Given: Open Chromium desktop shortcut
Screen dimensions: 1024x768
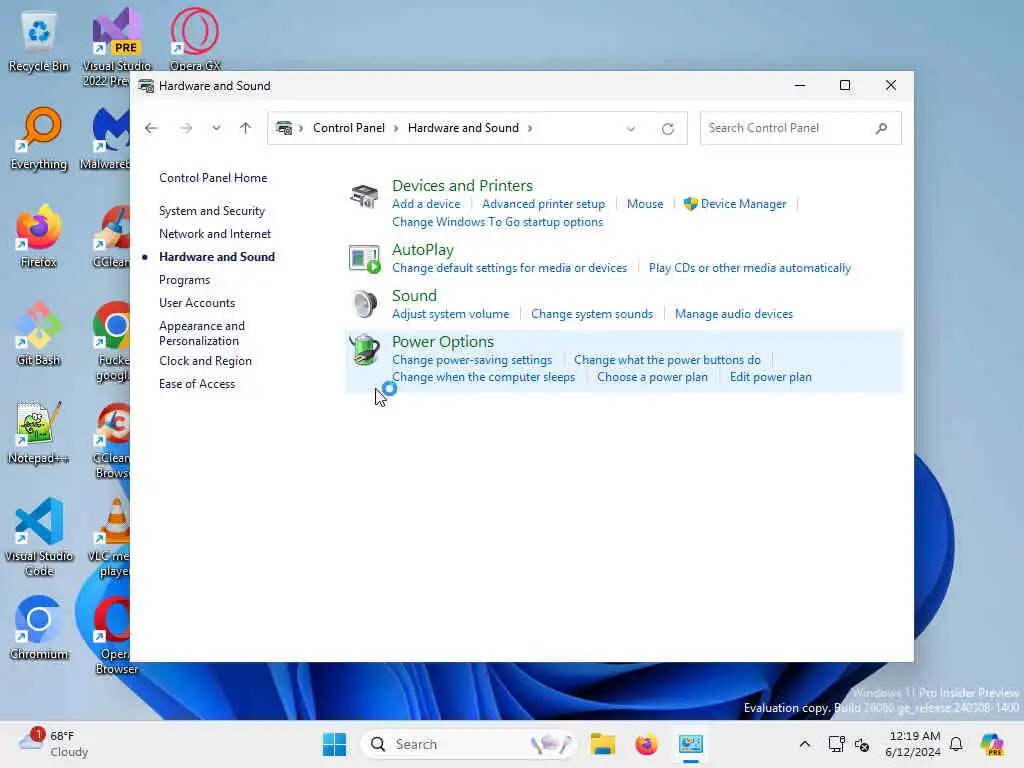Looking at the screenshot, I should click(x=39, y=628).
